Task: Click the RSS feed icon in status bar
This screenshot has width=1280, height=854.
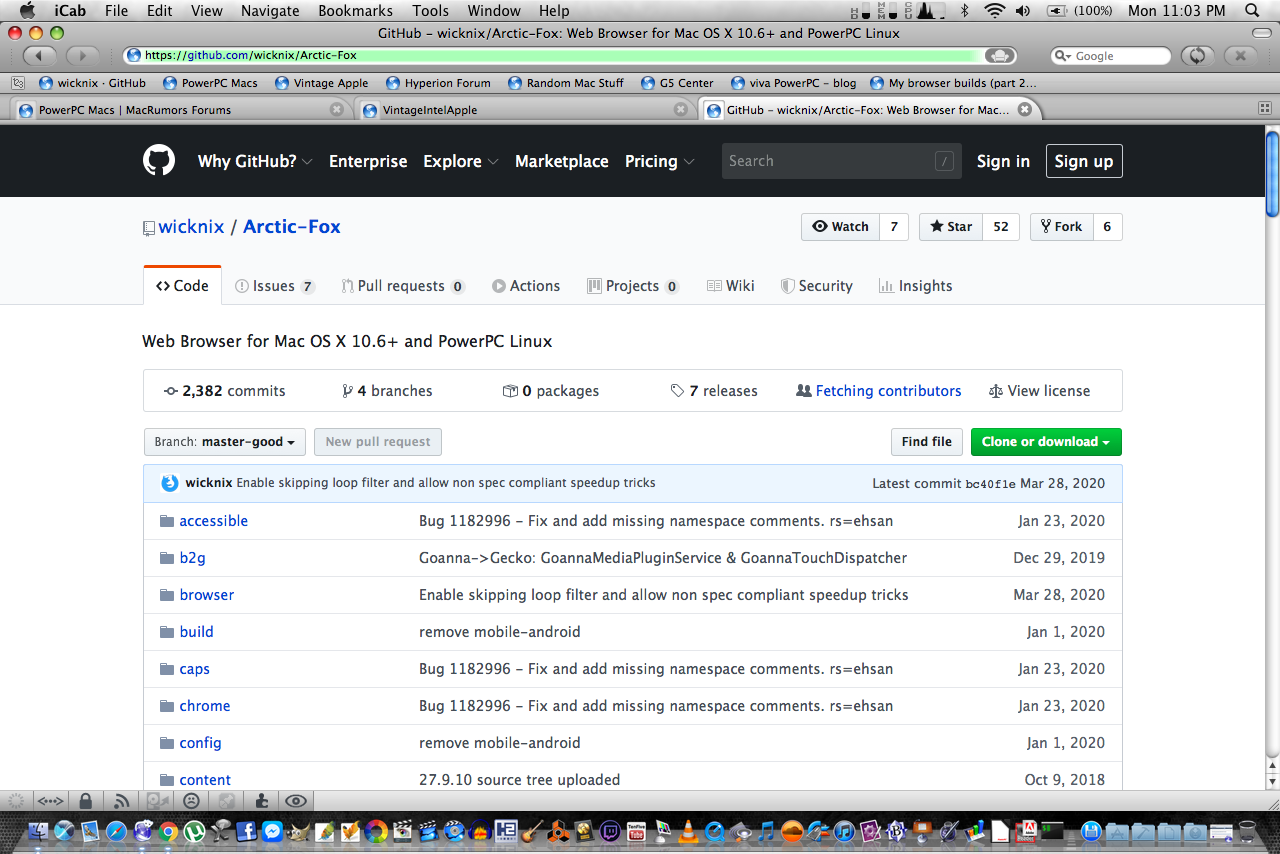Action: coord(122,800)
